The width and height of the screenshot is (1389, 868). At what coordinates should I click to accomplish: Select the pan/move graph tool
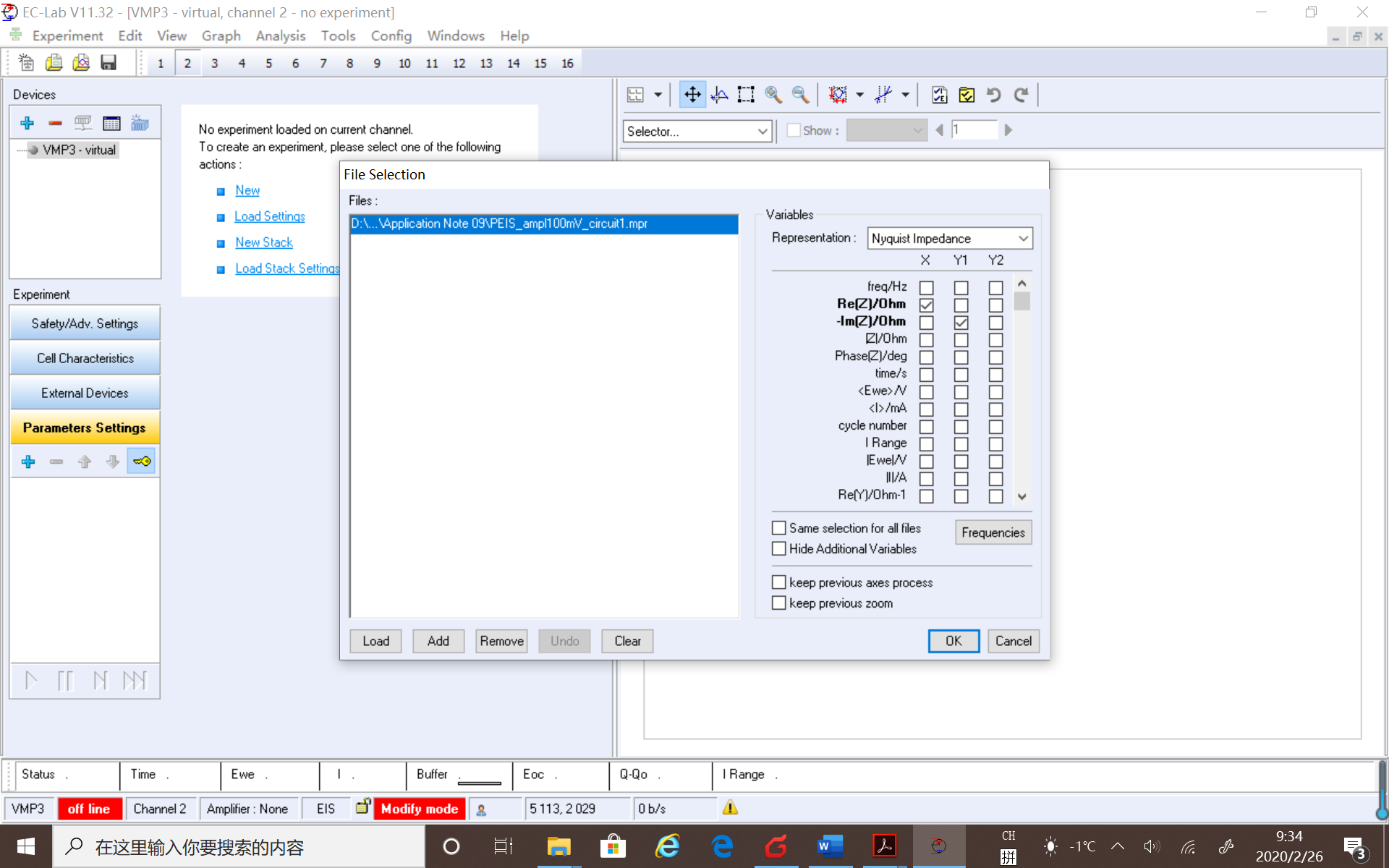click(692, 95)
